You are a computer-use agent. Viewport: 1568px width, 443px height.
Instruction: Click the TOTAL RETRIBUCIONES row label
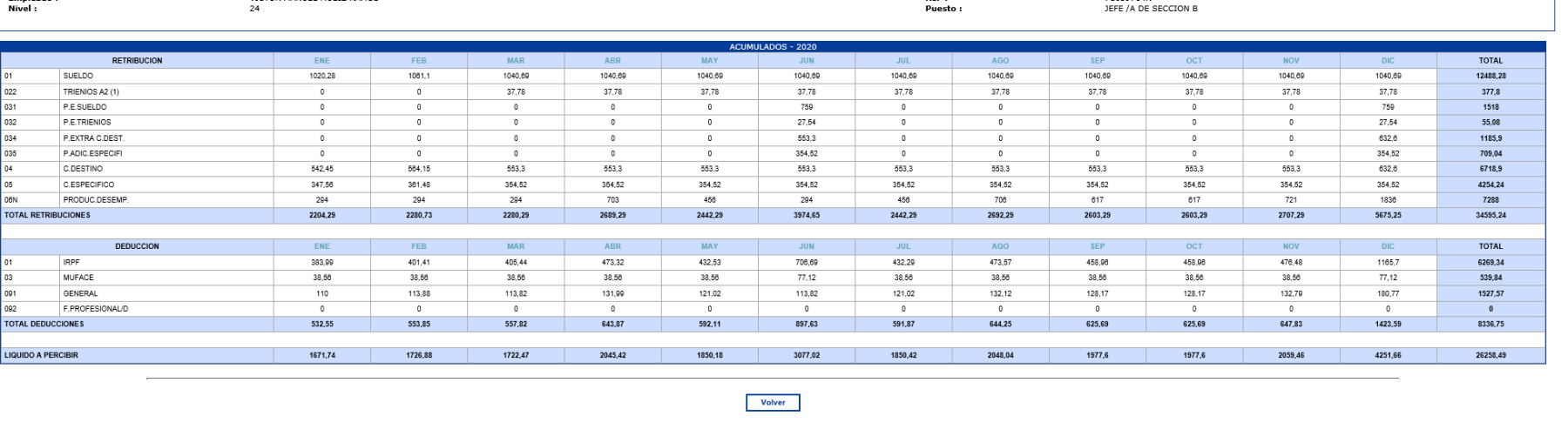click(x=47, y=215)
